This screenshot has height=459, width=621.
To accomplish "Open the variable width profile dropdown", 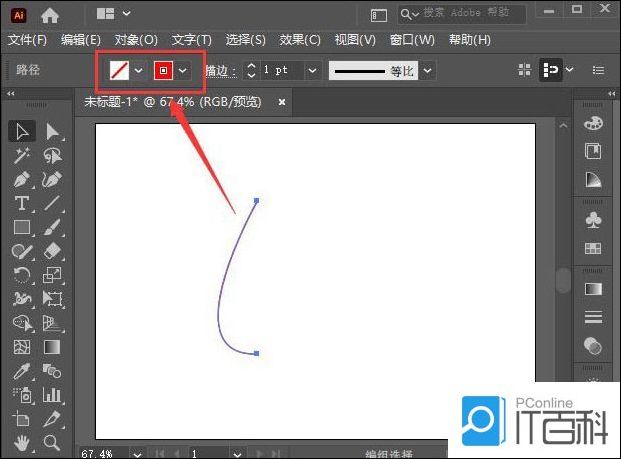I will 427,71.
